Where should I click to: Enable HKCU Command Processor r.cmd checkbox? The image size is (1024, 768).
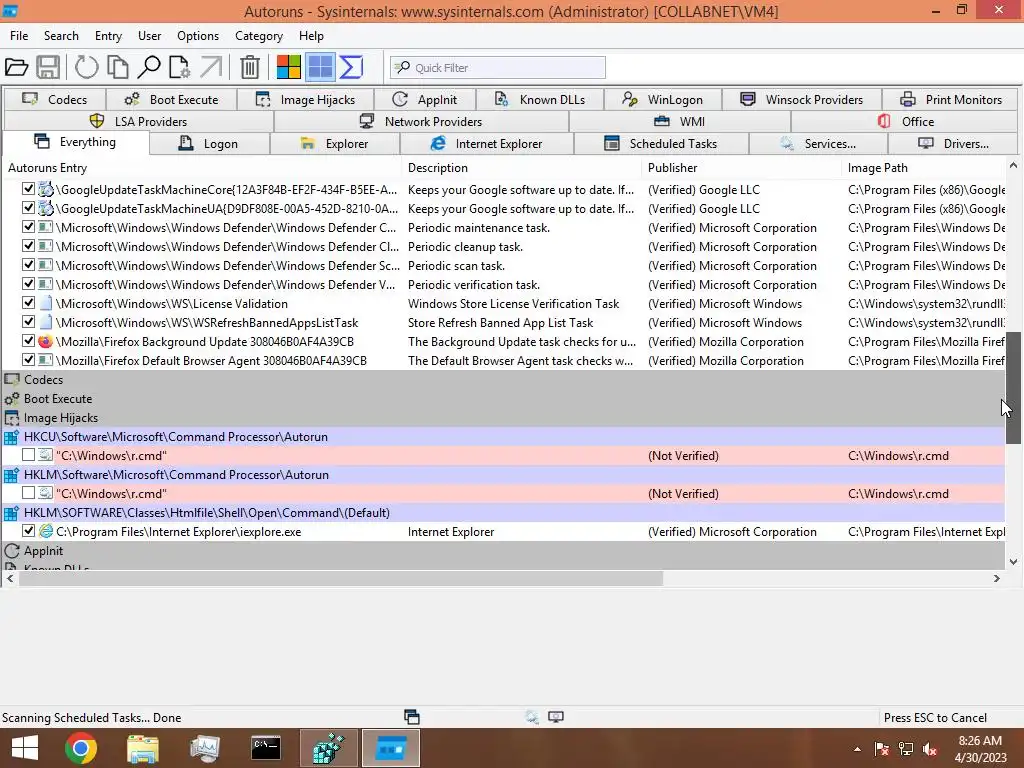tap(28, 455)
